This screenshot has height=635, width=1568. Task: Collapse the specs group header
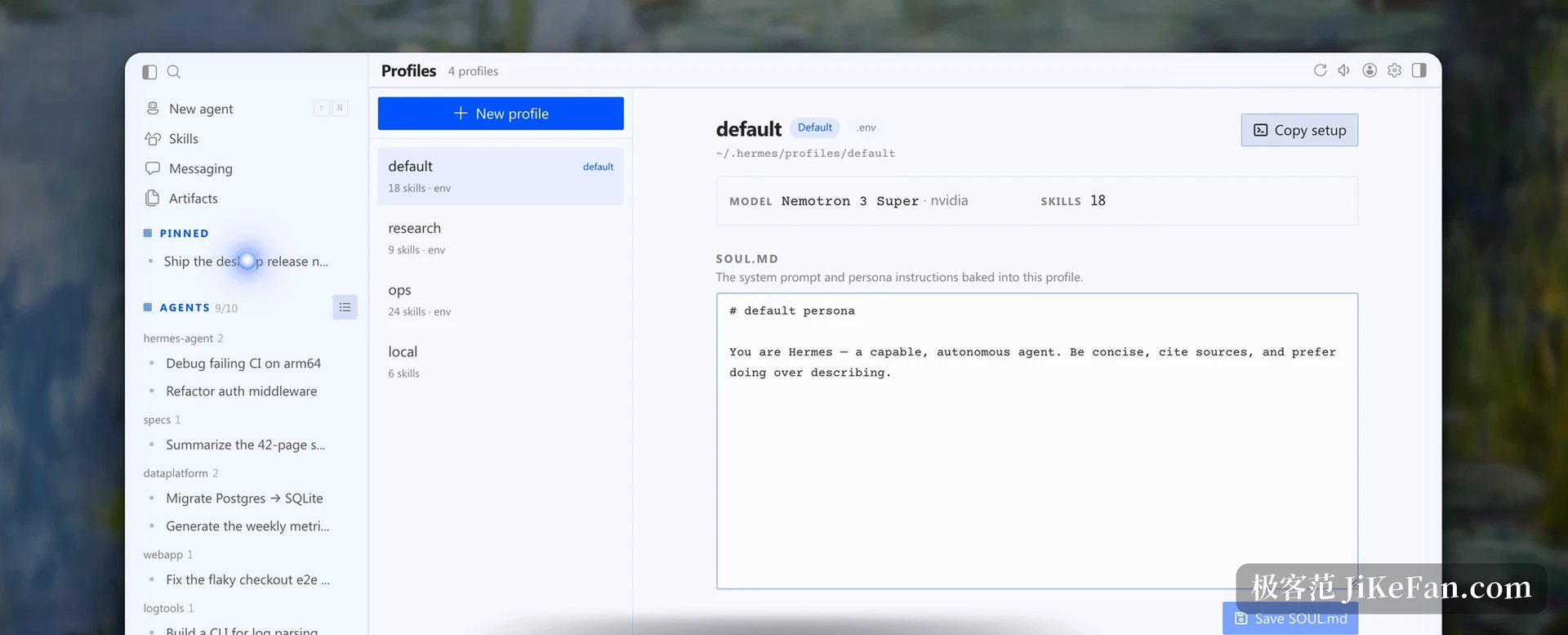(162, 420)
